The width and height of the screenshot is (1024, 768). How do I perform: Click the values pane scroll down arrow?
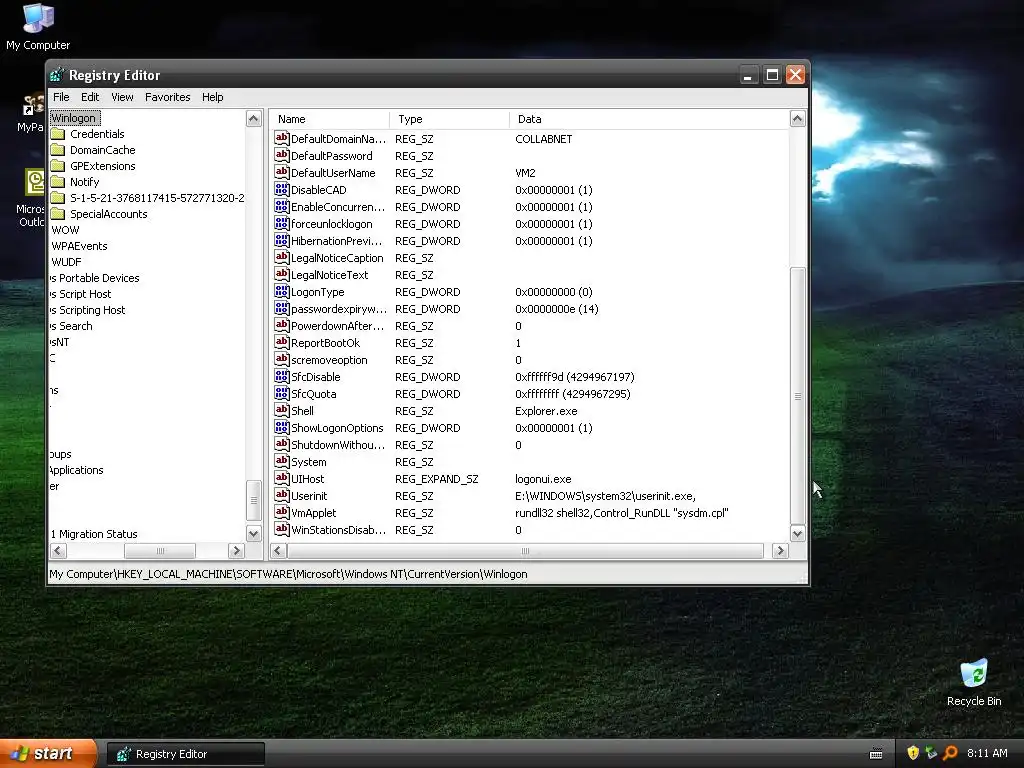point(797,534)
